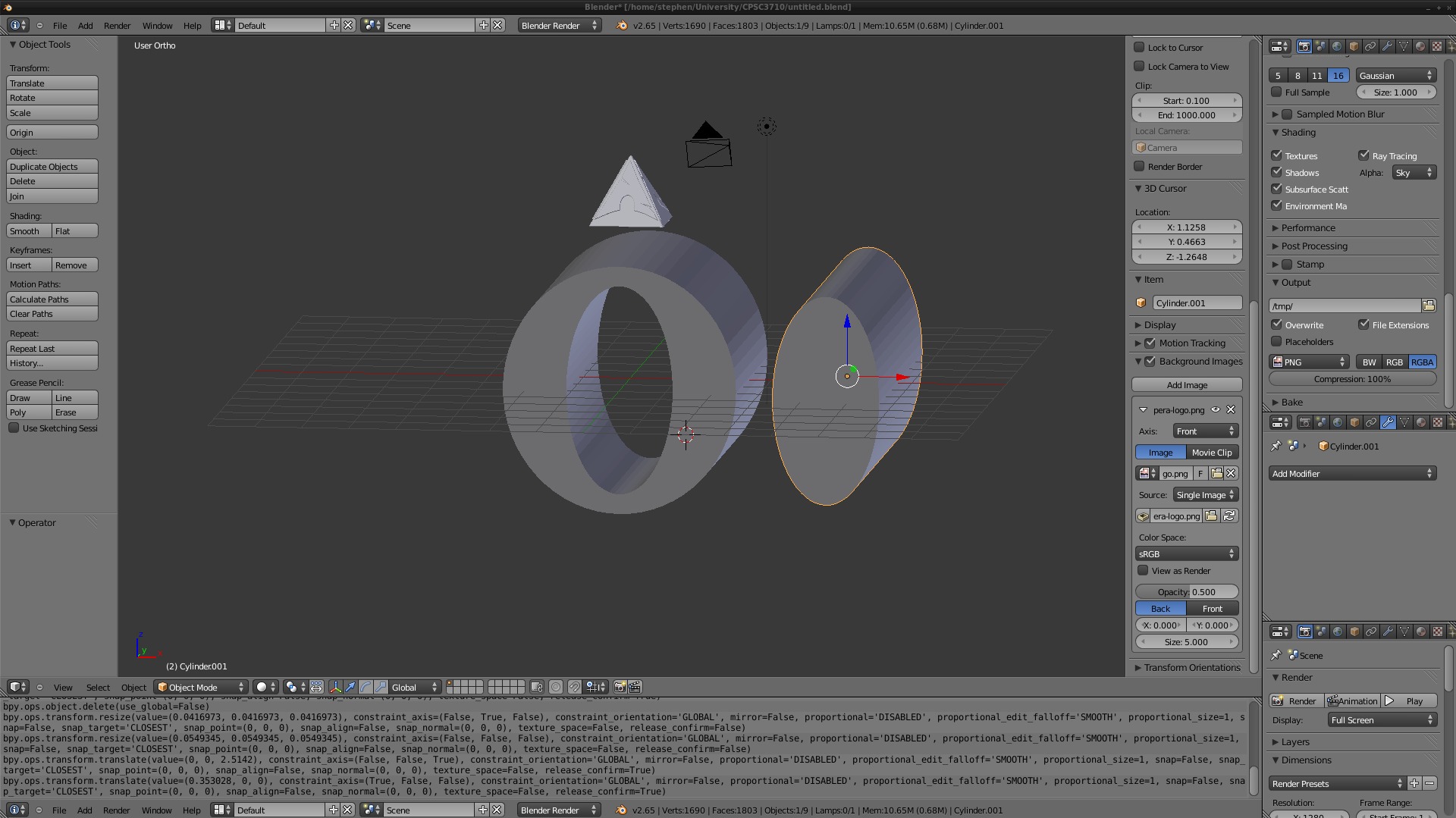
Task: Open the Window menu in the top menu bar
Action: point(157,25)
